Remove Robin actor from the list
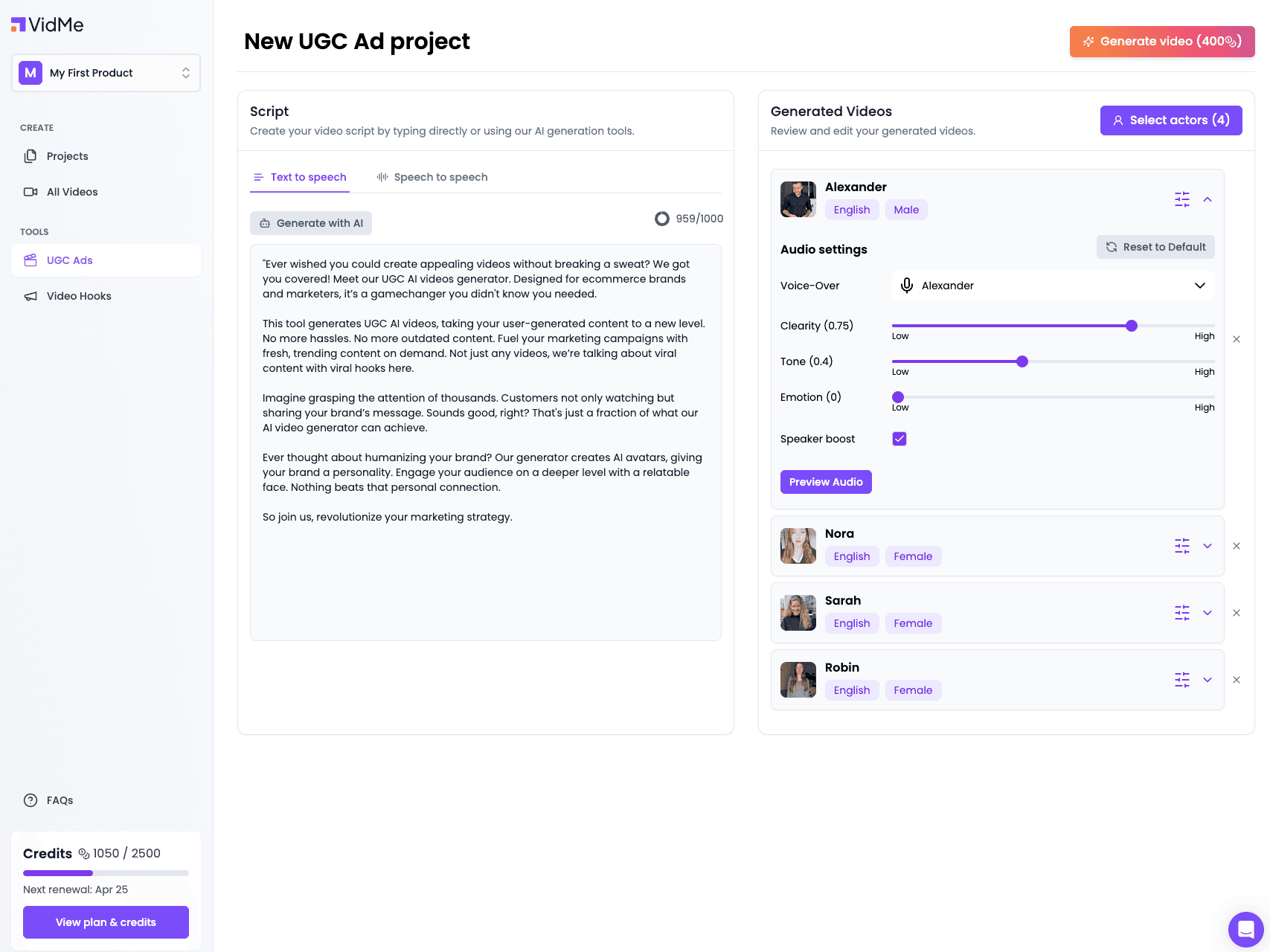 tap(1237, 680)
